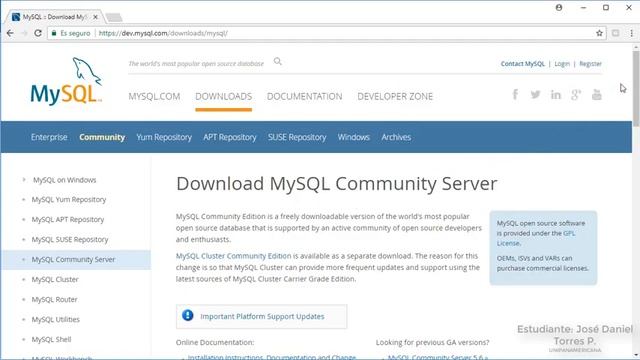Click the browser extension icon beside star

point(616,33)
